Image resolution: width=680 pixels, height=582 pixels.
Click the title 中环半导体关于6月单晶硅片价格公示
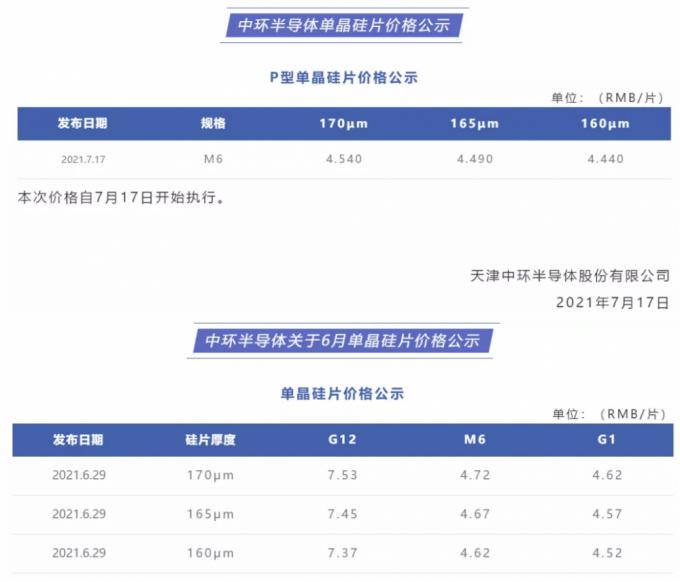click(x=343, y=341)
